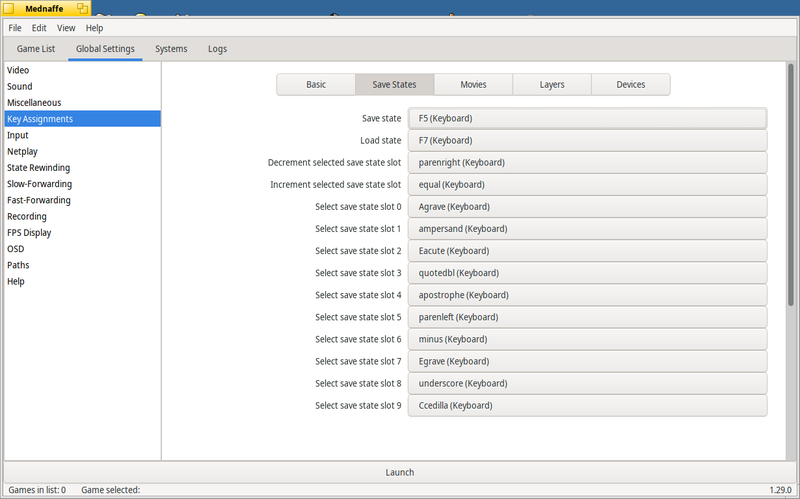The height and width of the screenshot is (499, 800).
Task: Open the View menu
Action: (66, 28)
